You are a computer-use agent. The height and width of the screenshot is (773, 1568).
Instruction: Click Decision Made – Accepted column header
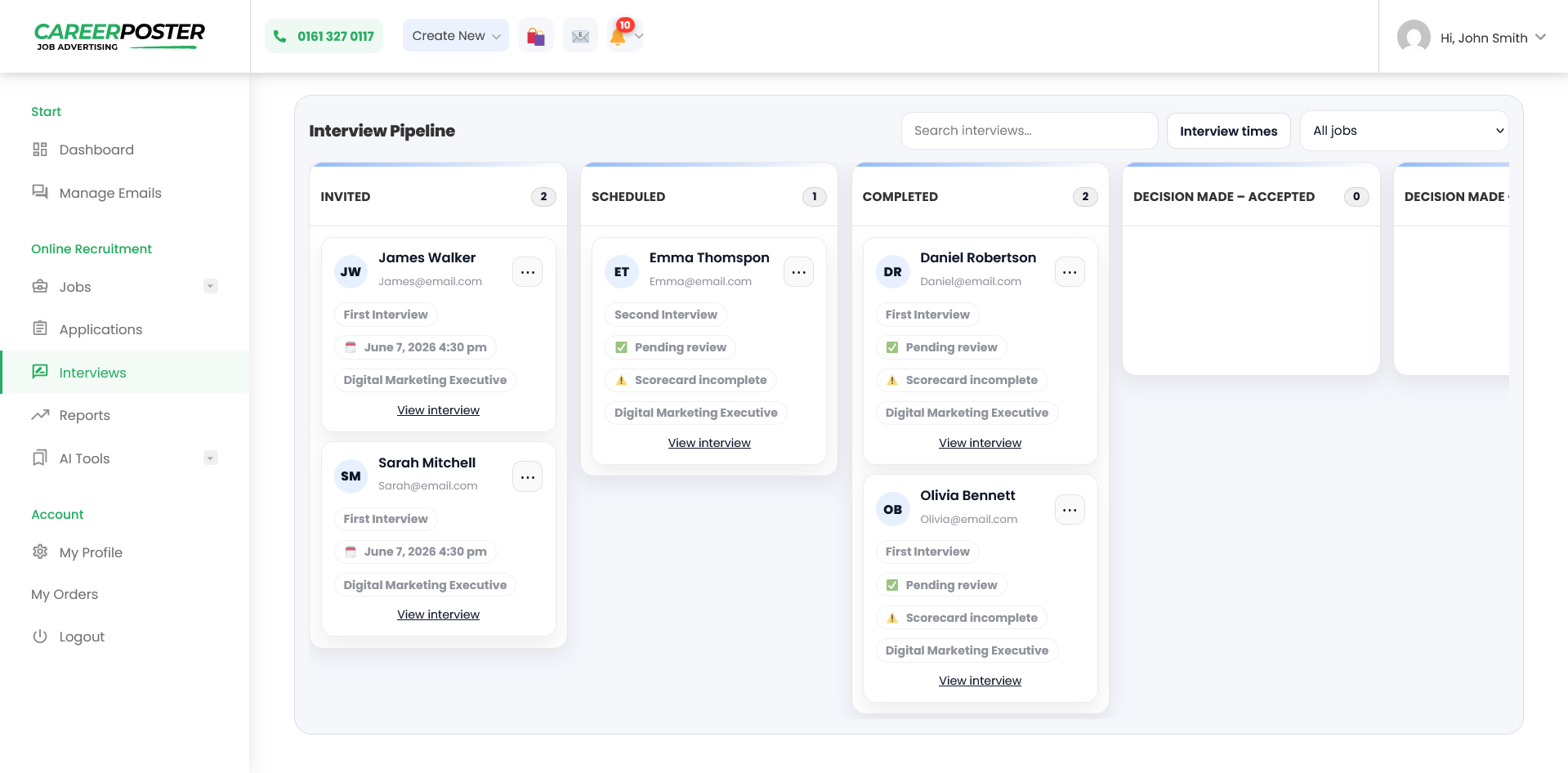(1223, 197)
